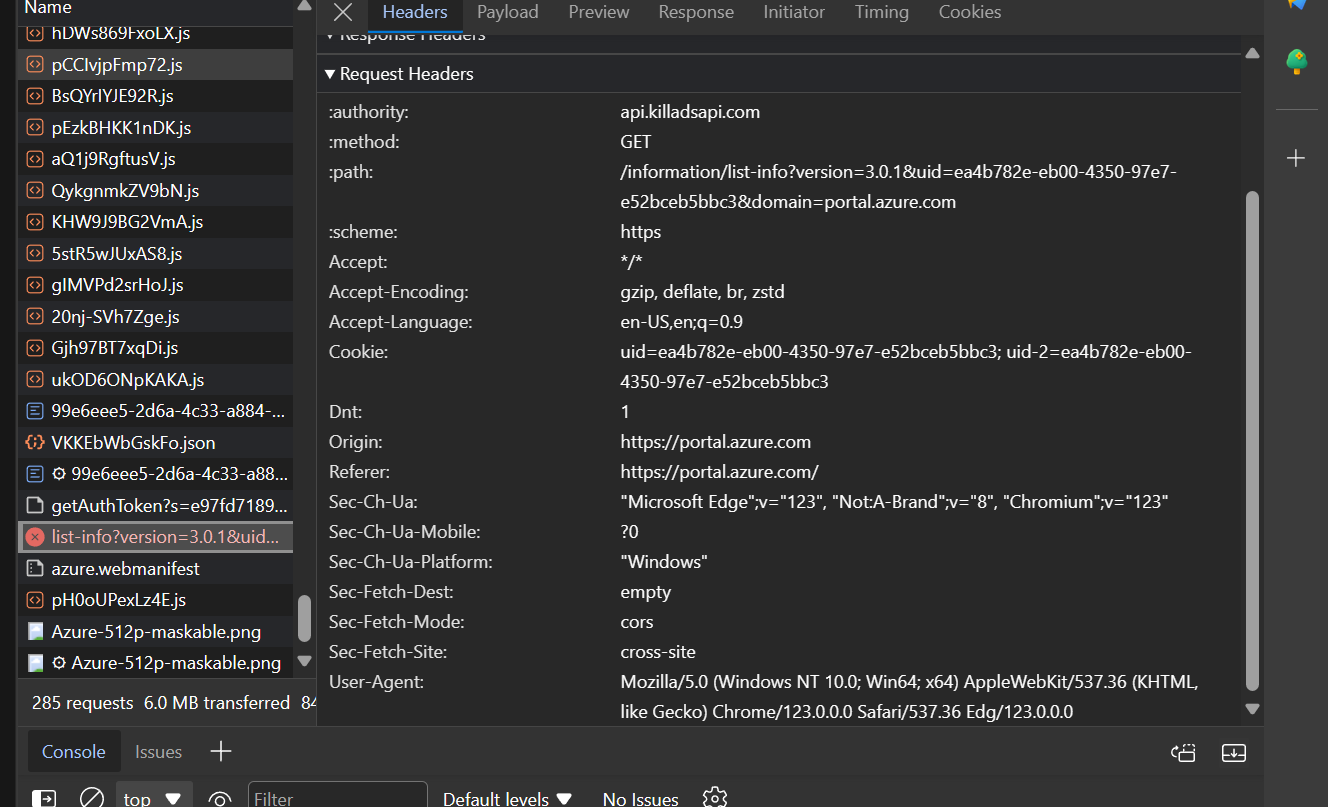Select the hDWs869FxoLX.js request
The width and height of the screenshot is (1328, 807).
click(x=155, y=33)
